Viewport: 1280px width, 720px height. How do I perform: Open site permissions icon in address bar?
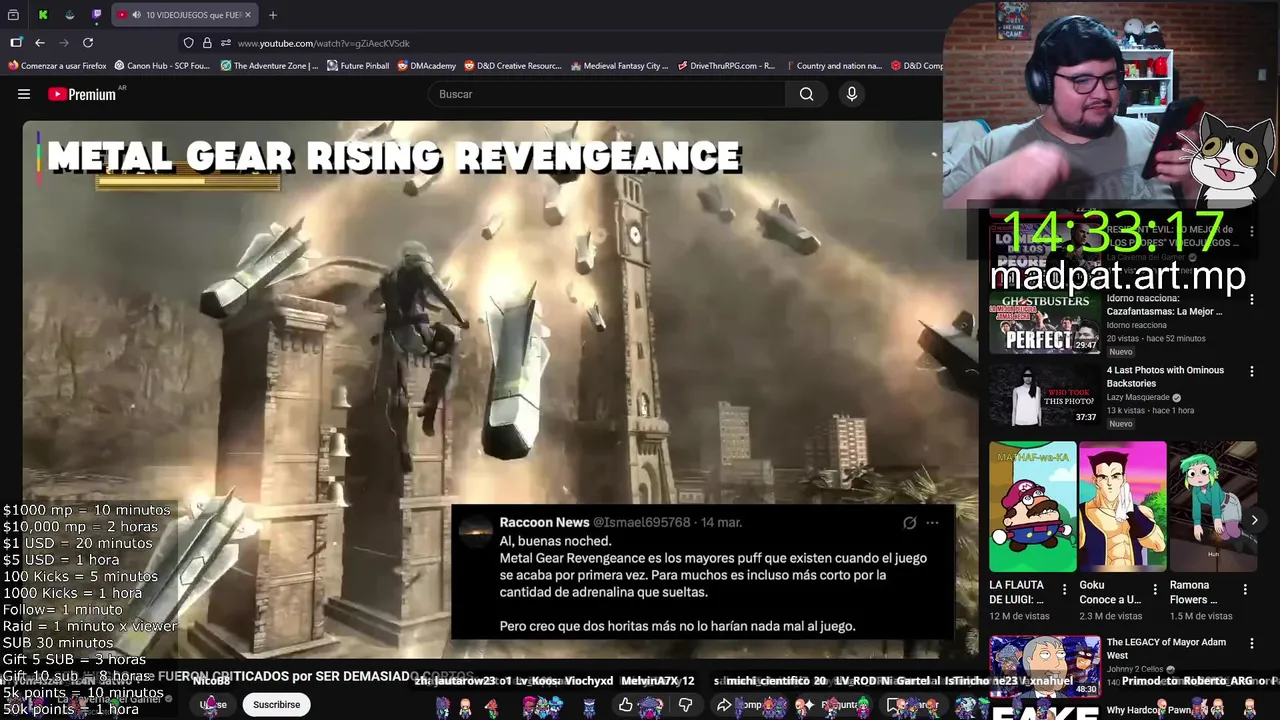(226, 43)
